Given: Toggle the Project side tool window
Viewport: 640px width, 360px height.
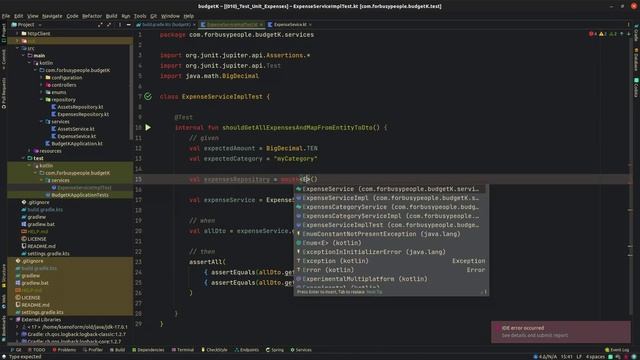Looking at the screenshot, I should [x=4, y=33].
